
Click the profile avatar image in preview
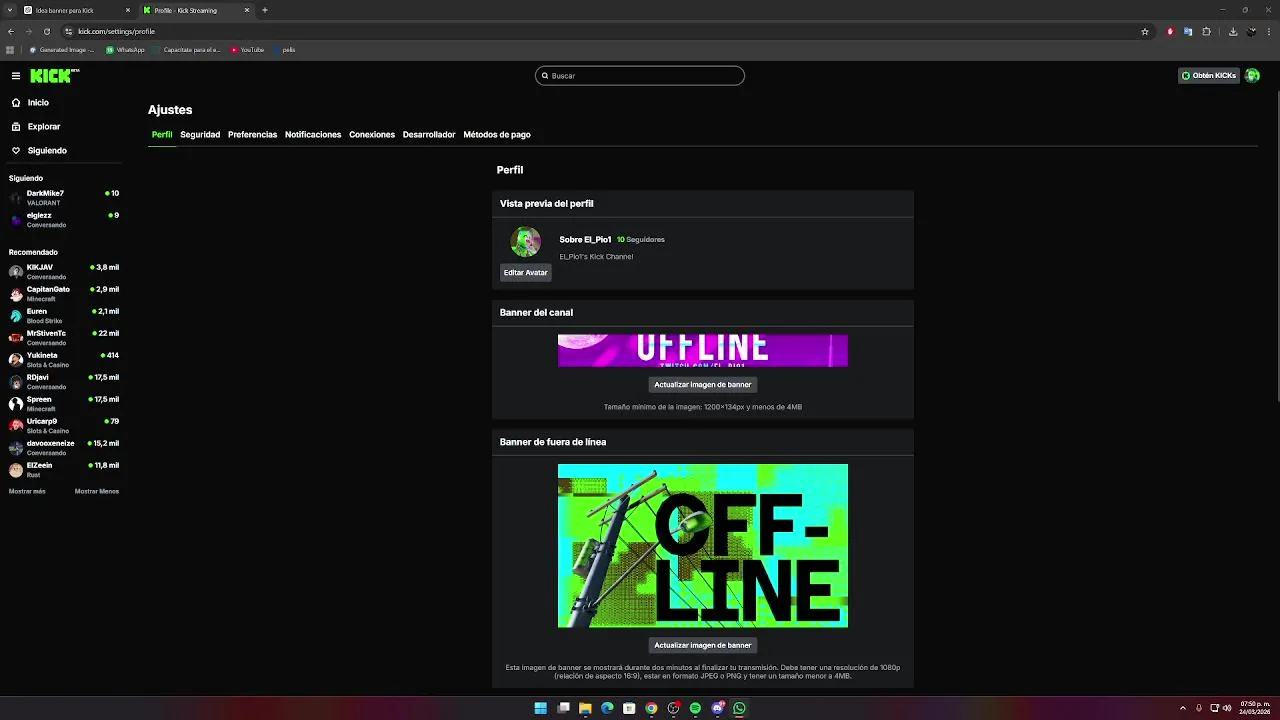[525, 241]
